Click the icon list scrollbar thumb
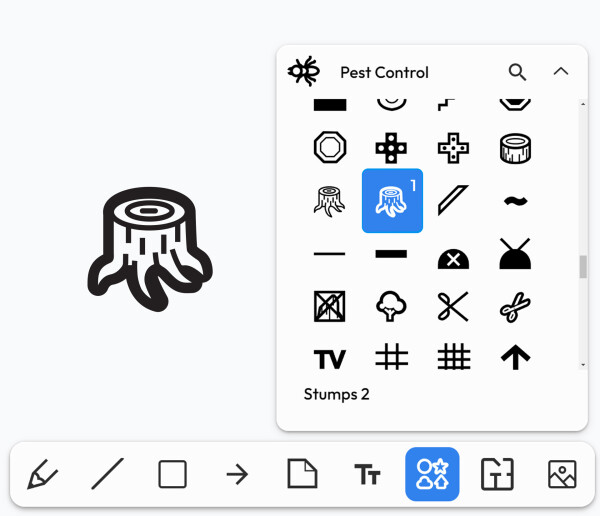This screenshot has width=600, height=516. [583, 266]
